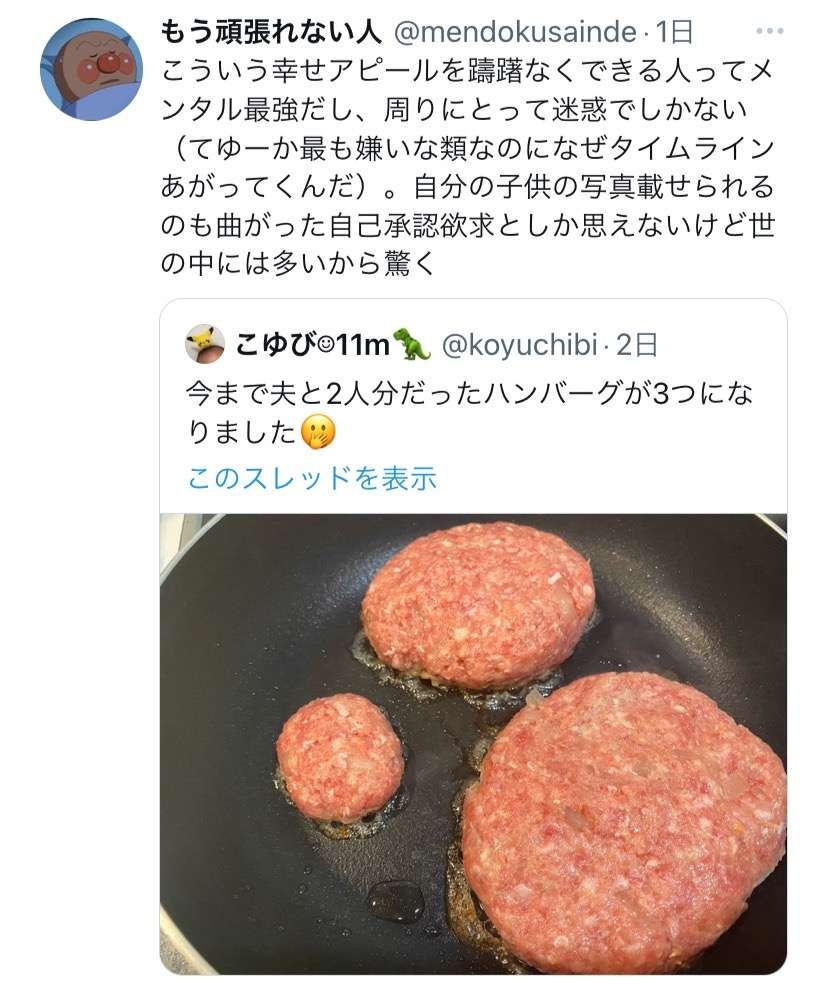Click the dinosaur emoji beside こゆび's name
The height and width of the screenshot is (988, 828).
point(411,345)
